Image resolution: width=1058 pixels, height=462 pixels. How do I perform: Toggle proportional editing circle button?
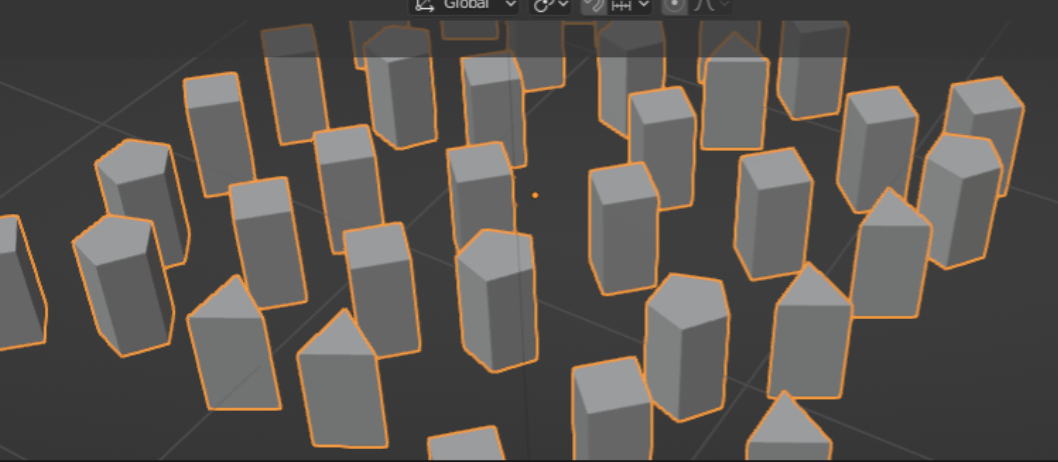click(x=674, y=5)
